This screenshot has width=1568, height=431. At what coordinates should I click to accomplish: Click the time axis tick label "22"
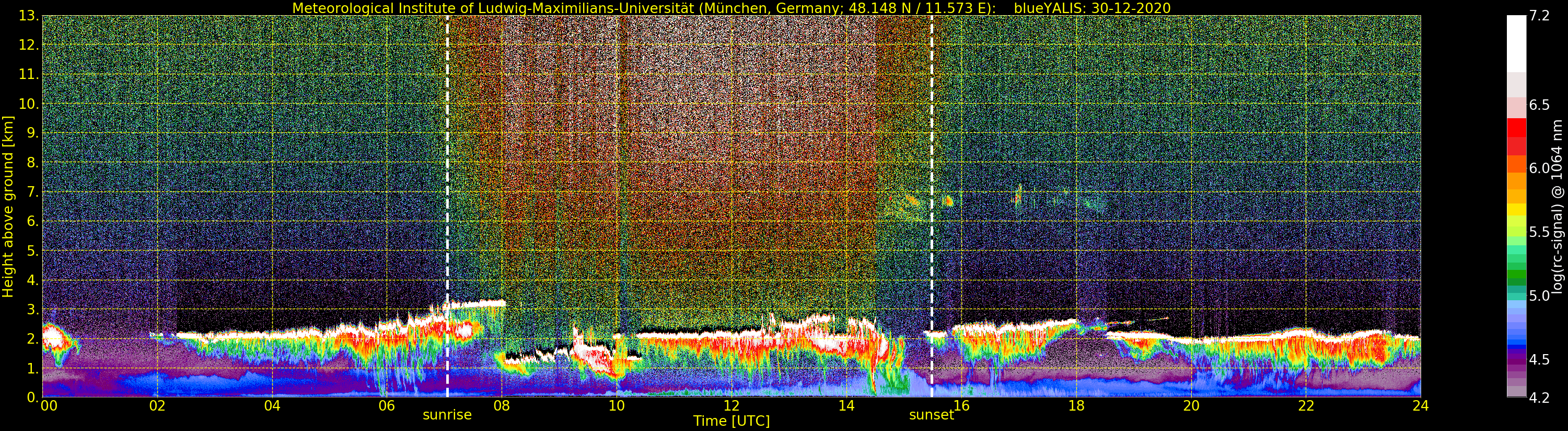coord(1306,406)
